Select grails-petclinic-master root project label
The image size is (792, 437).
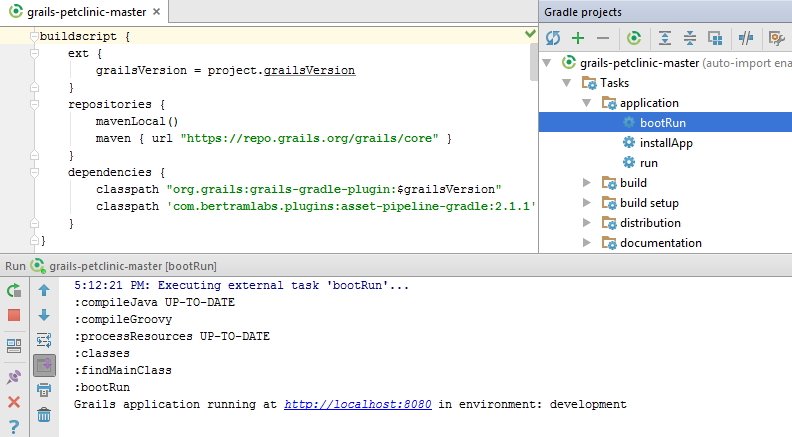(x=639, y=63)
